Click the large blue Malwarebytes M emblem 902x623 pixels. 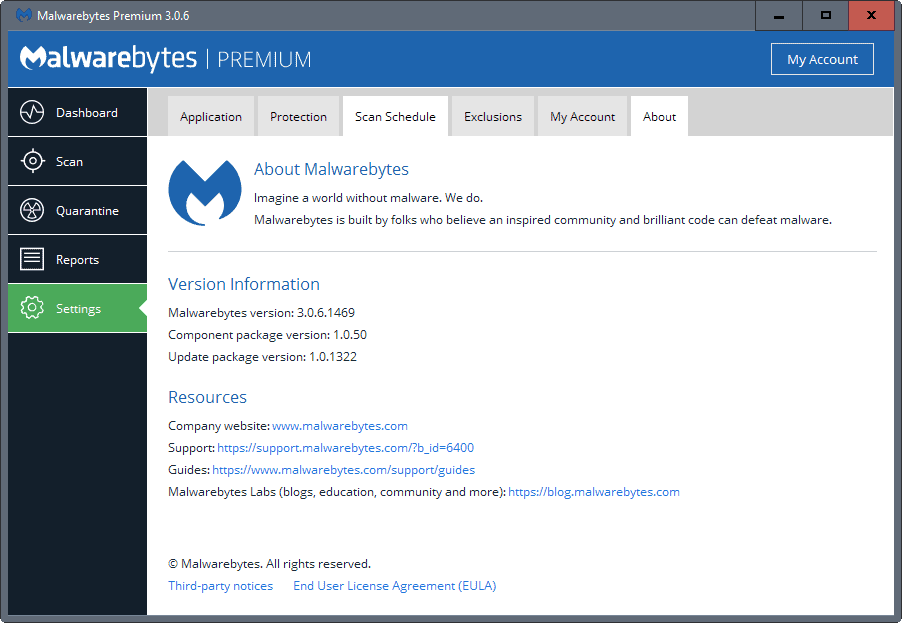[x=205, y=192]
